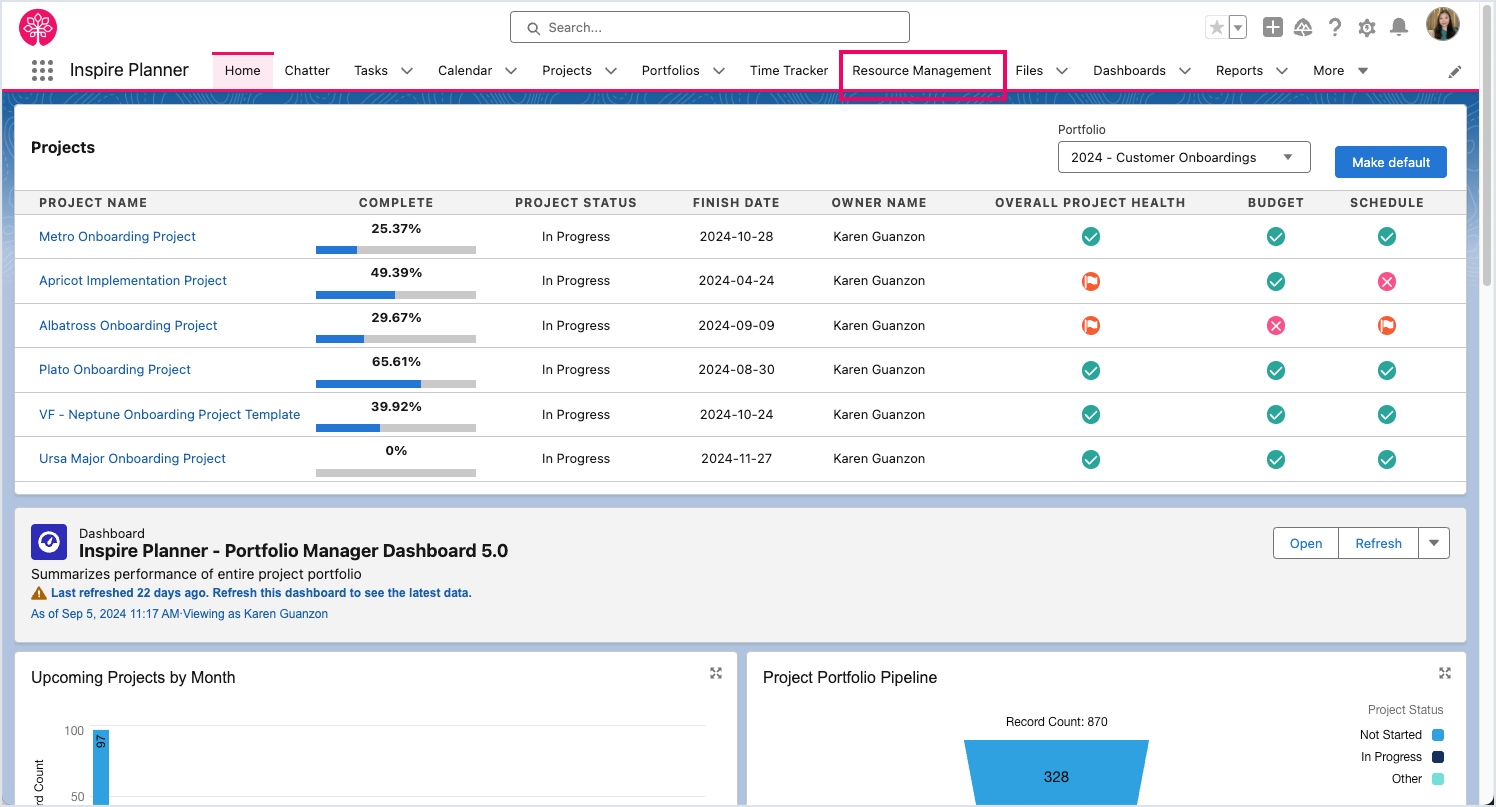This screenshot has height=807, width=1496.
Task: Click Apricot project's schedule X icon
Action: [x=1387, y=282]
